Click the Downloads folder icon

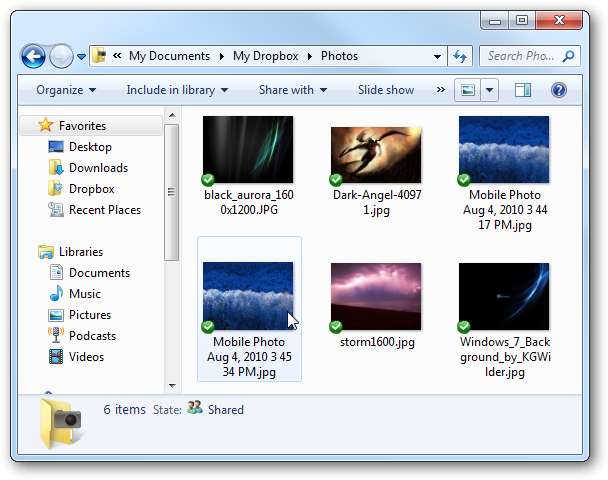click(56, 167)
